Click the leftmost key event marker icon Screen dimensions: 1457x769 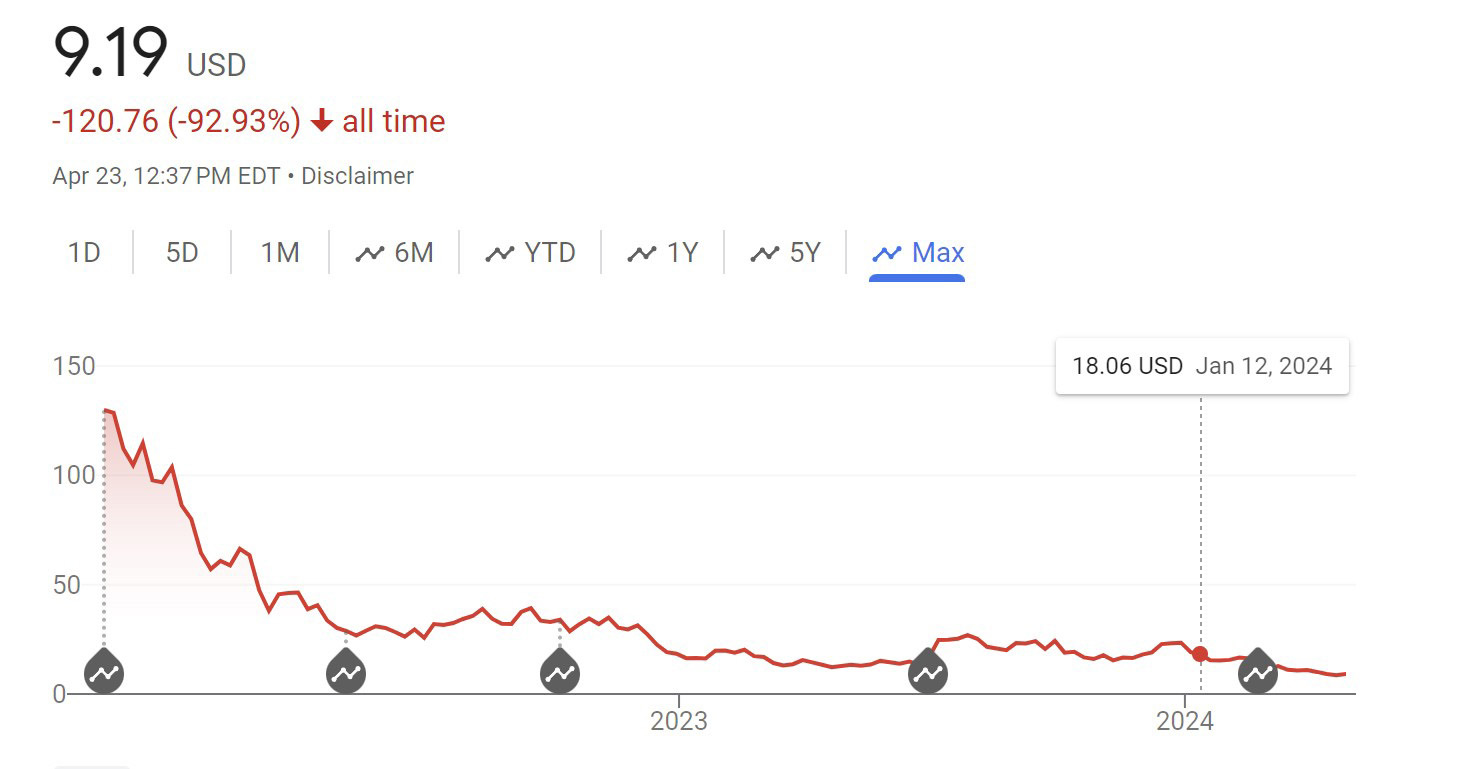[x=104, y=673]
